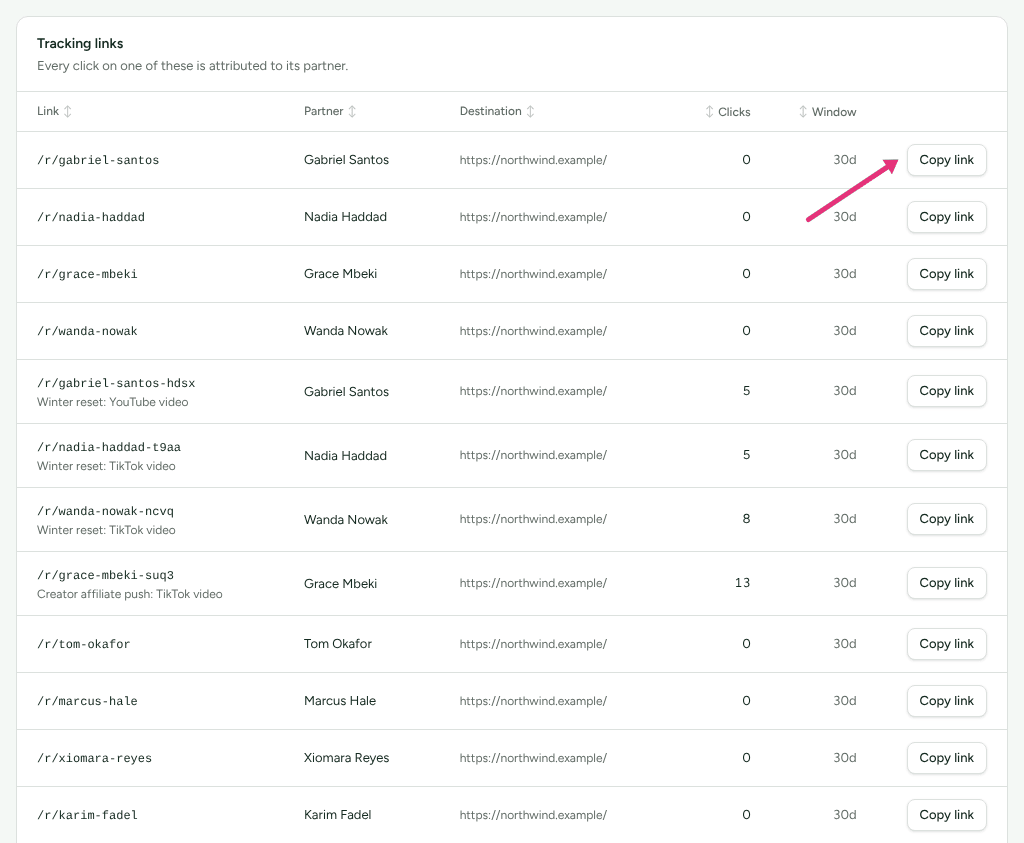Copy link for /r/gabriel-santos-hdsx

point(946,391)
